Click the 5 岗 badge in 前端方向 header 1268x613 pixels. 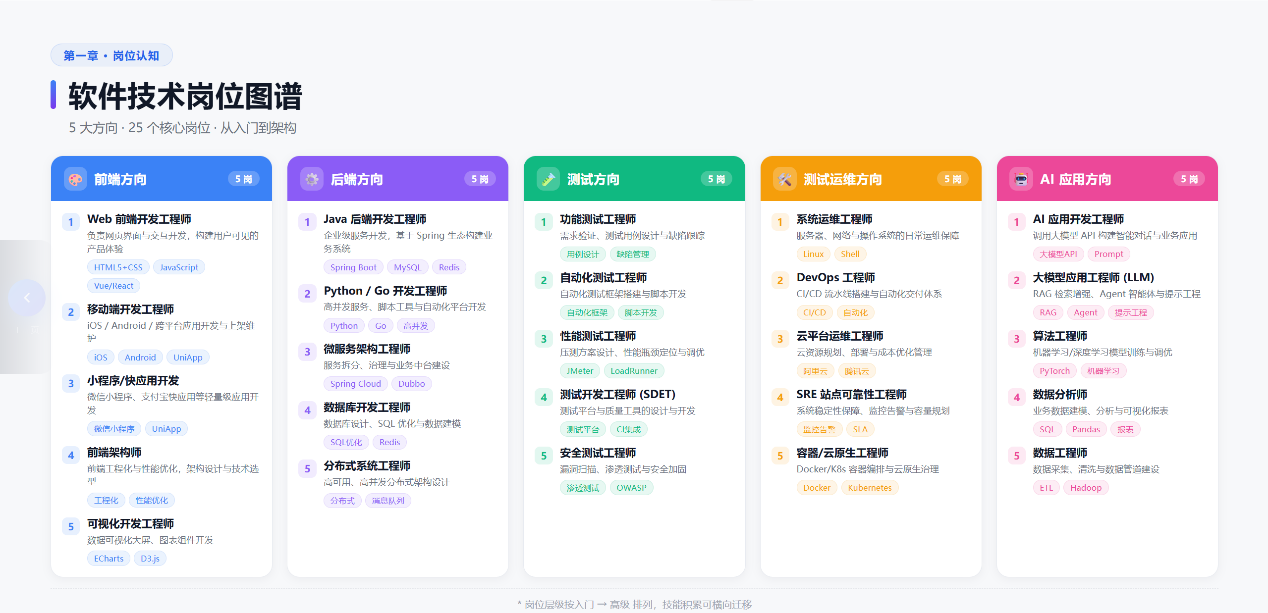click(243, 179)
